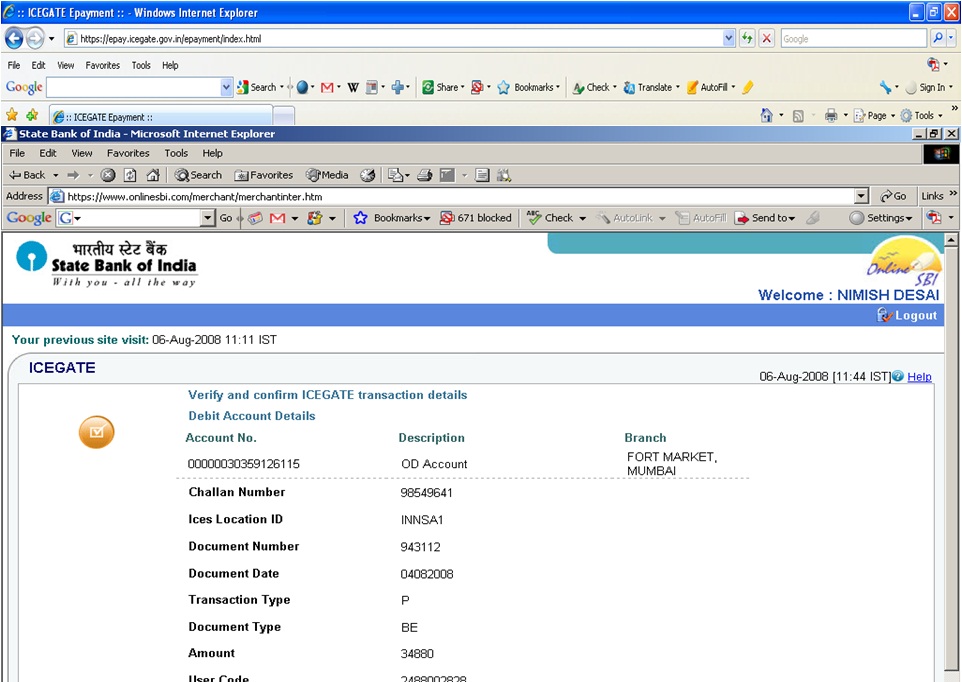The height and width of the screenshot is (682, 962).
Task: Open the Send to dropdown in lower toolbar
Action: pyautogui.click(x=765, y=218)
